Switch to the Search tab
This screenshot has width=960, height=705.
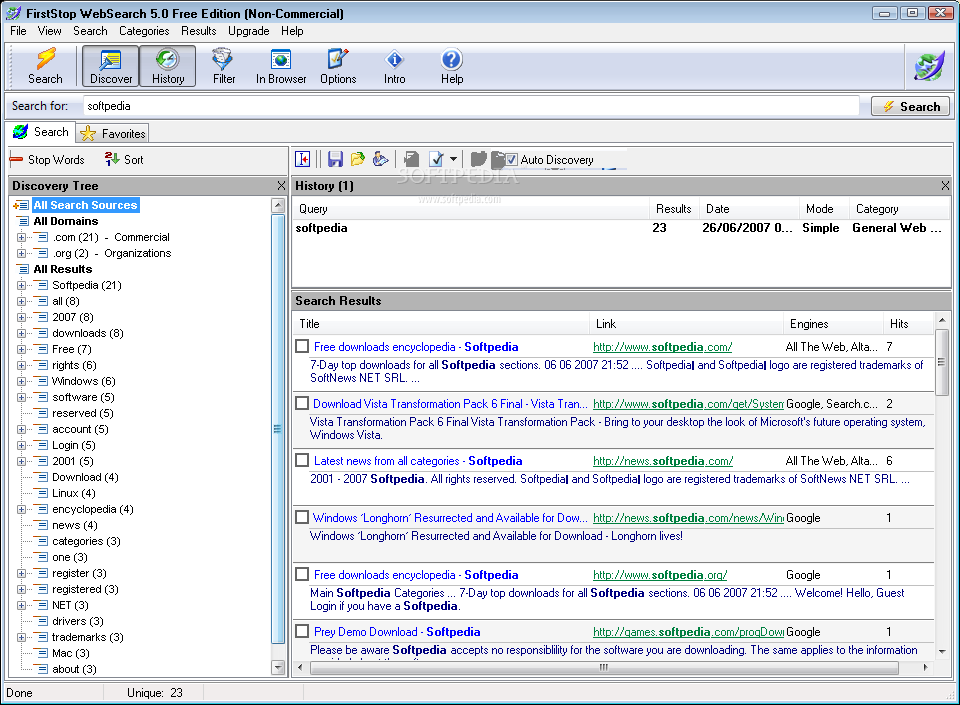click(41, 132)
